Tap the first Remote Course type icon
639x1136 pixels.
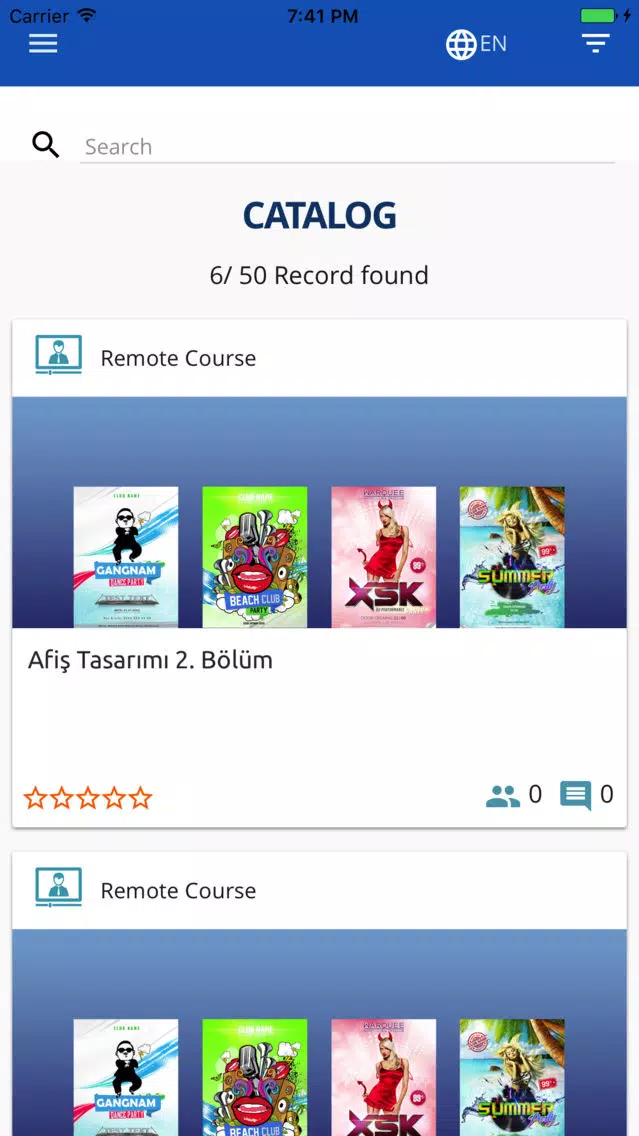click(59, 356)
